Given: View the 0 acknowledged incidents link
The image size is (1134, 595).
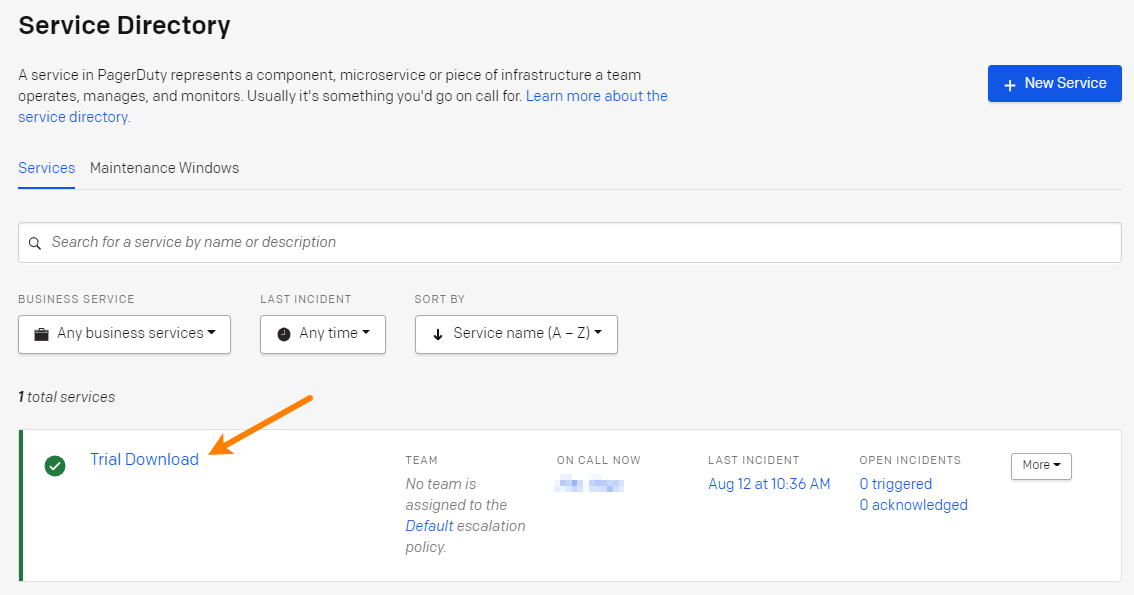Looking at the screenshot, I should pyautogui.click(x=913, y=505).
